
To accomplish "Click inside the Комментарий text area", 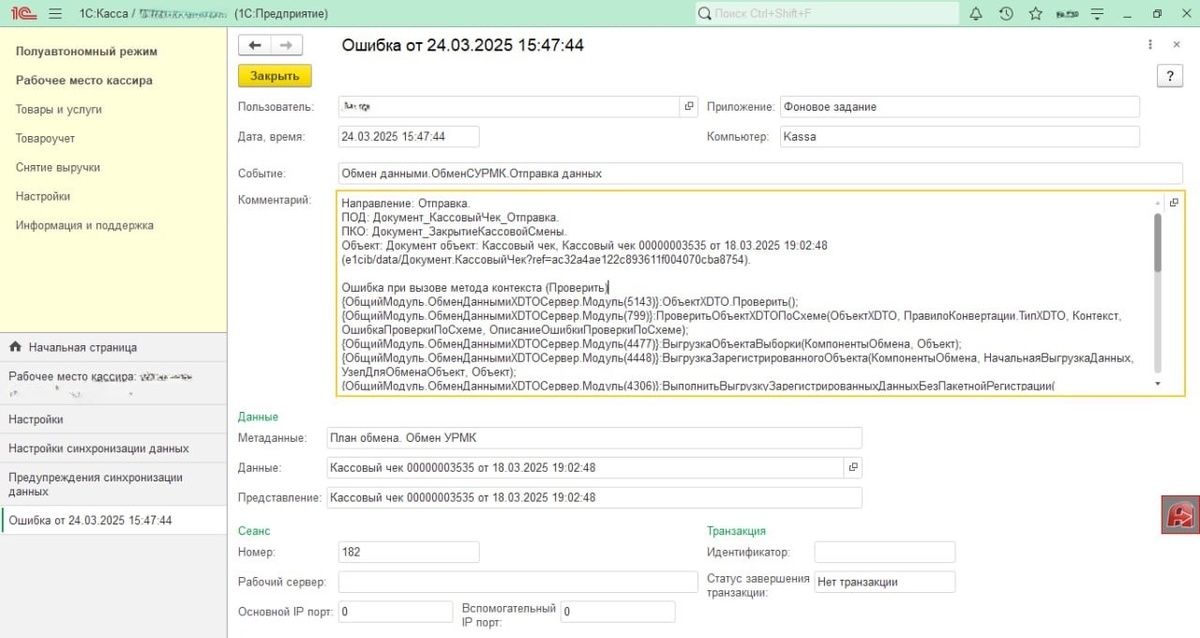I will tap(744, 293).
